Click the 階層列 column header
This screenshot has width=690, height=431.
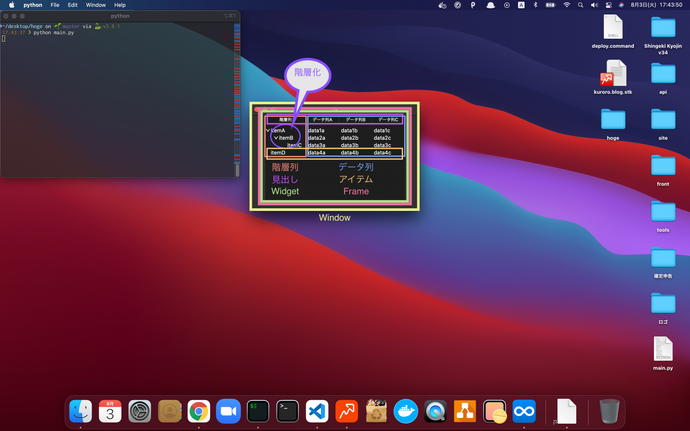coord(286,120)
